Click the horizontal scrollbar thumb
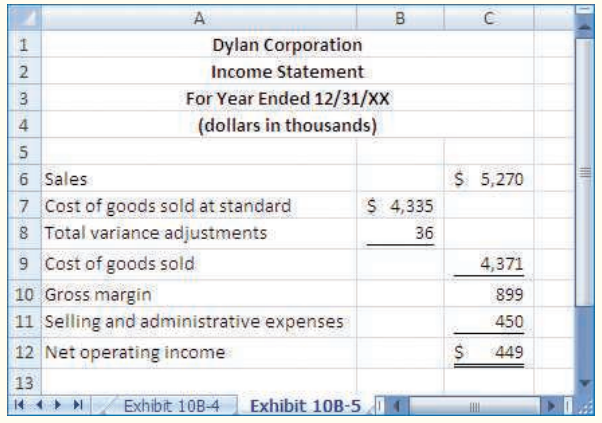The width and height of the screenshot is (602, 423). (474, 405)
